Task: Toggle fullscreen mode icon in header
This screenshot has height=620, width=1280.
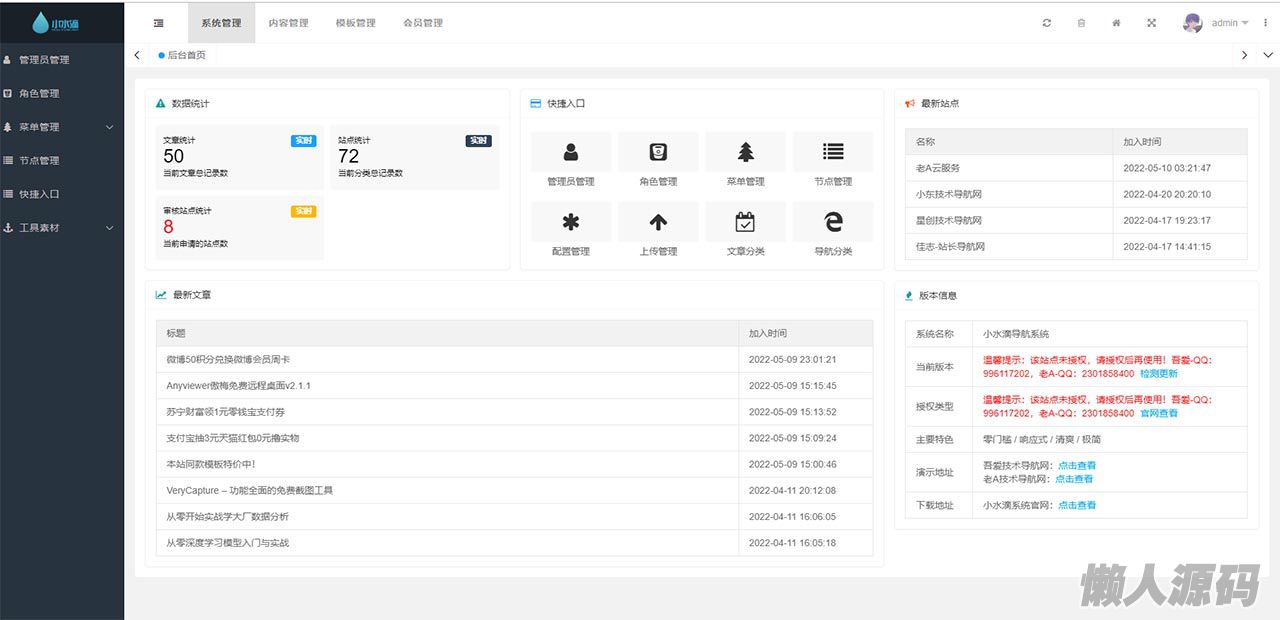Action: click(x=1151, y=23)
